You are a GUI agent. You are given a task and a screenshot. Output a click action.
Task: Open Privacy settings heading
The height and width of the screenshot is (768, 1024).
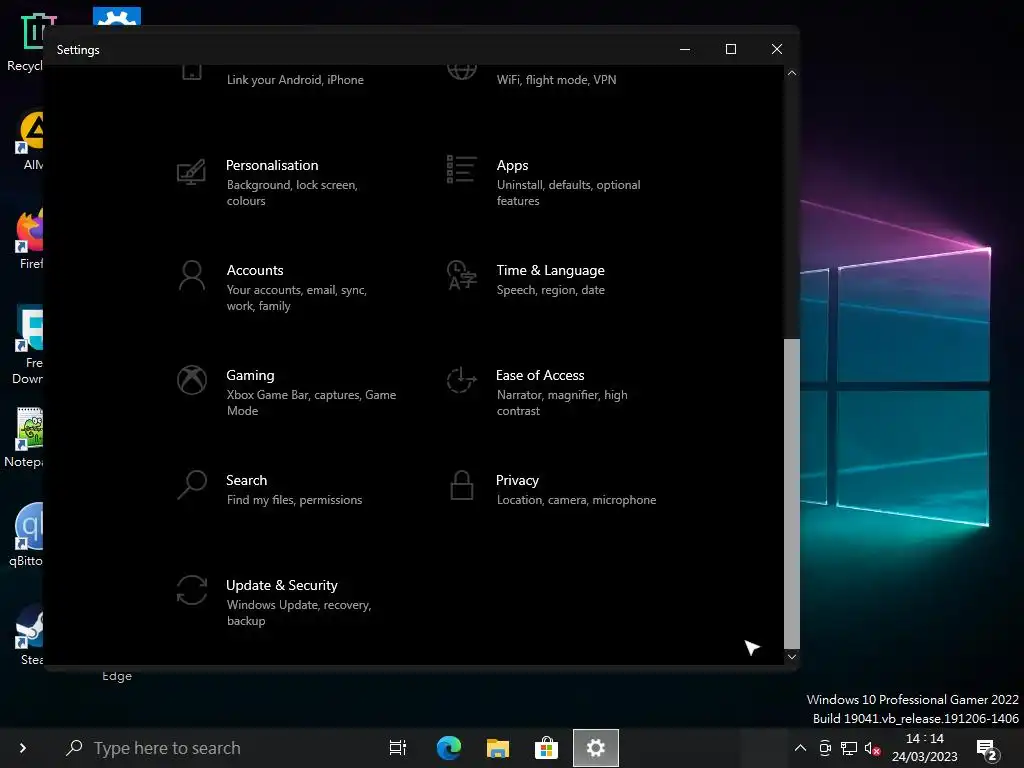click(x=517, y=481)
